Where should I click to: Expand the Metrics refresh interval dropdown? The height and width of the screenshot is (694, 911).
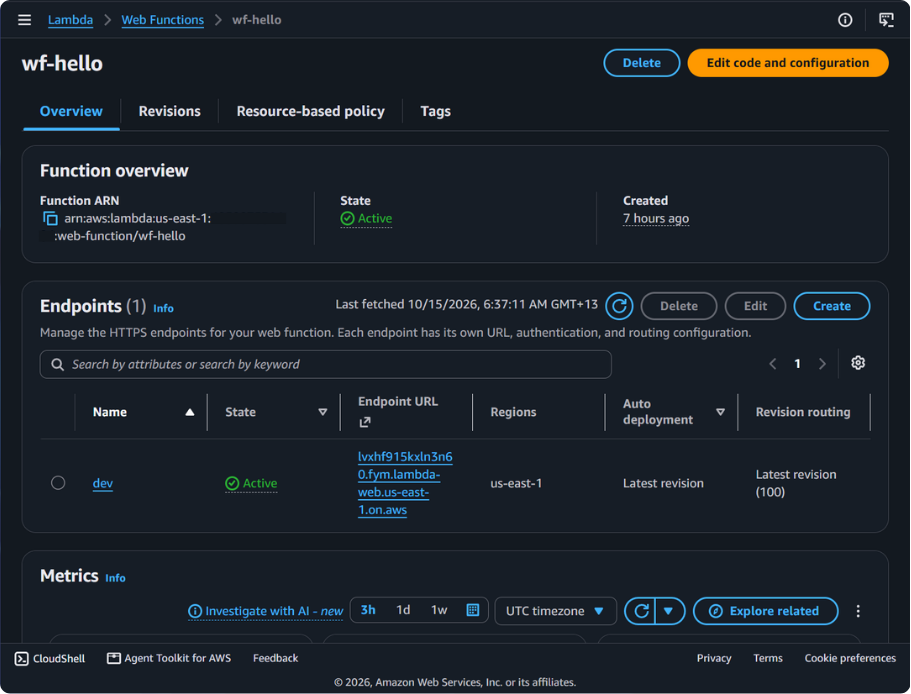click(x=669, y=611)
